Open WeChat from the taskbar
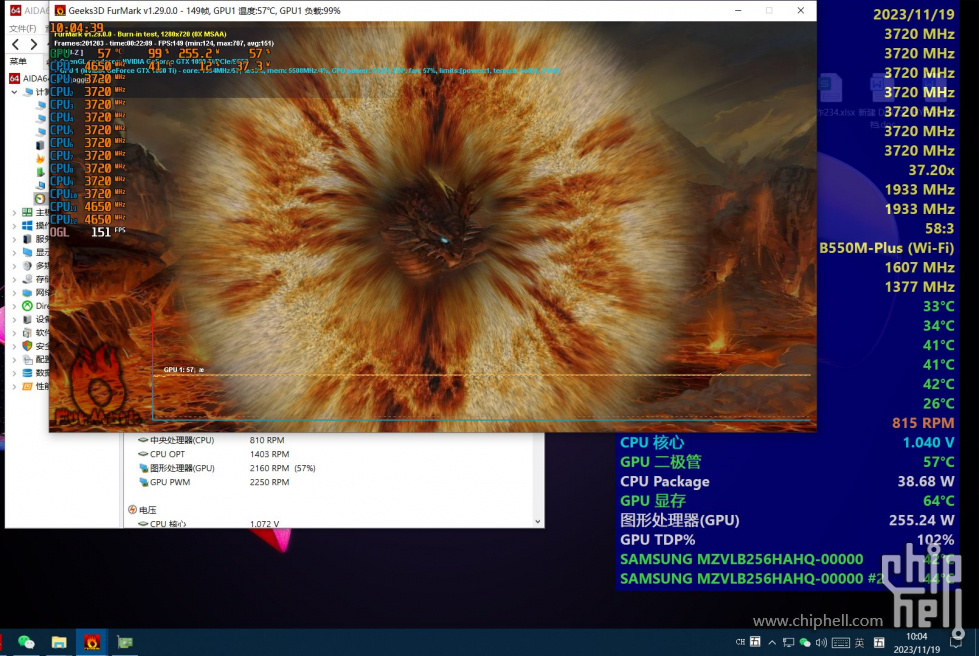This screenshot has width=979, height=656. 26,642
